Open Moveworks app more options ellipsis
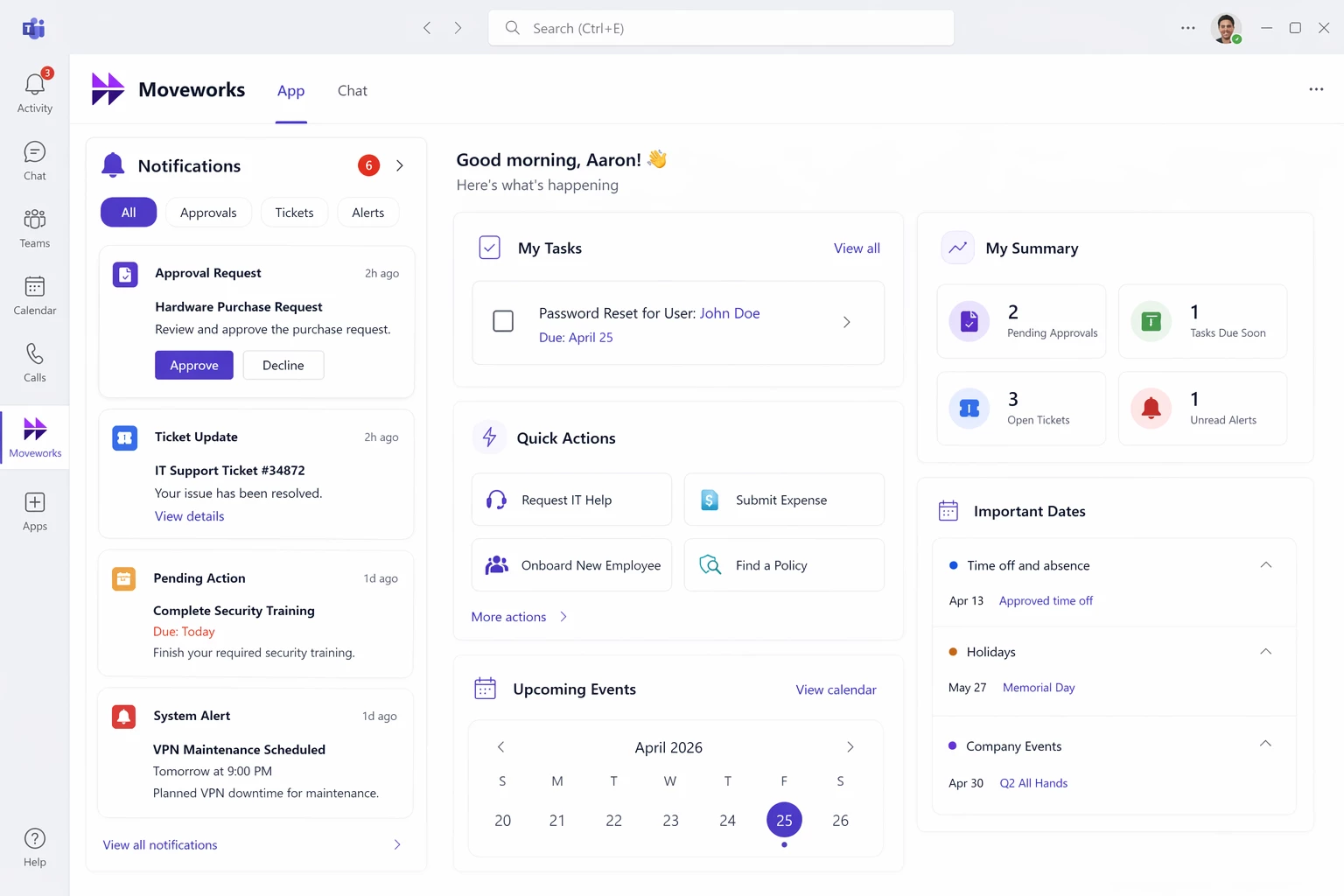The width and height of the screenshot is (1344, 896). pyautogui.click(x=1316, y=89)
